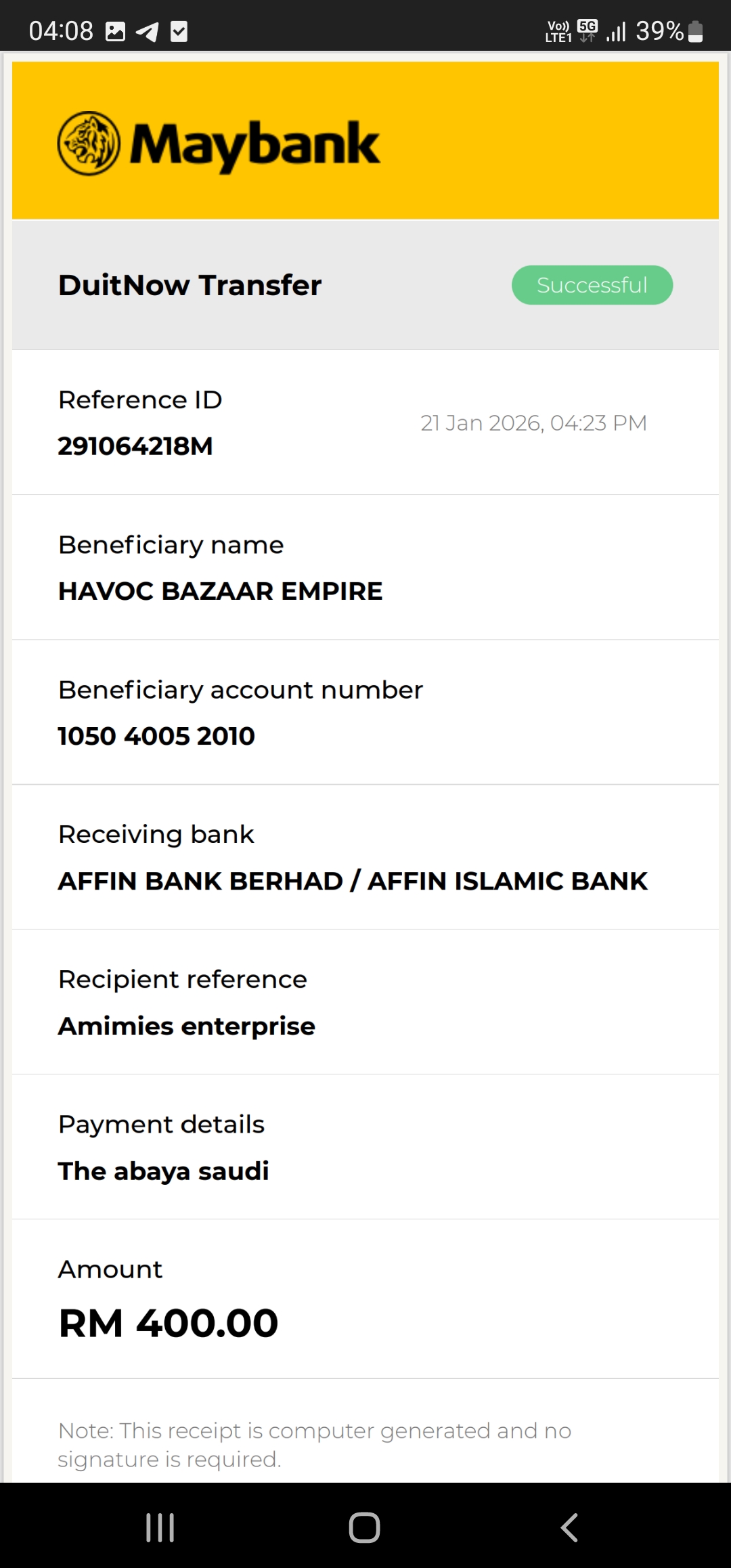The height and width of the screenshot is (1568, 731).
Task: Tap the reference ID 291064218M
Action: tap(135, 446)
